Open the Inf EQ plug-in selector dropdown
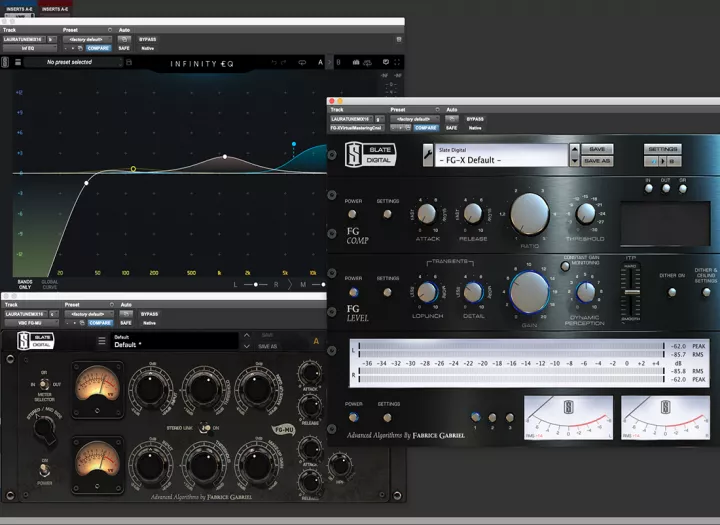 (x=30, y=48)
